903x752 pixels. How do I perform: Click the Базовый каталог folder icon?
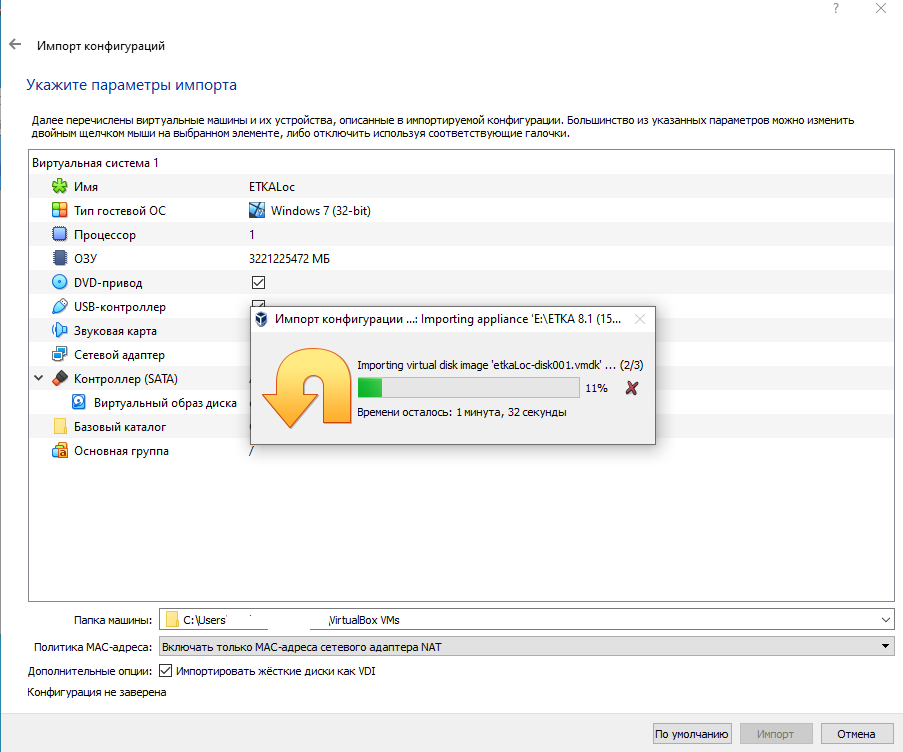[59, 426]
